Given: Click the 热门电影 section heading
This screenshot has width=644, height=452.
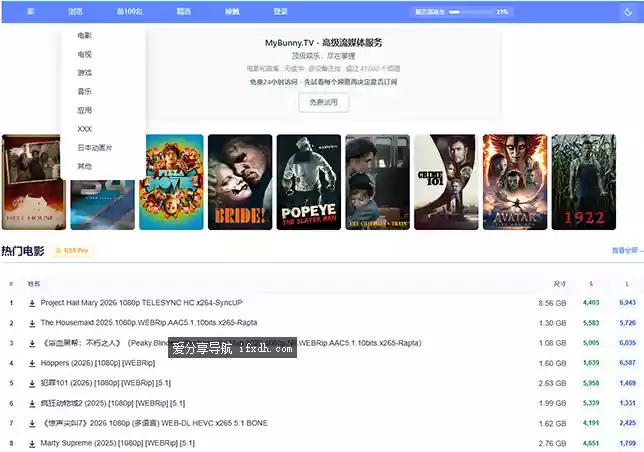Looking at the screenshot, I should pos(23,250).
